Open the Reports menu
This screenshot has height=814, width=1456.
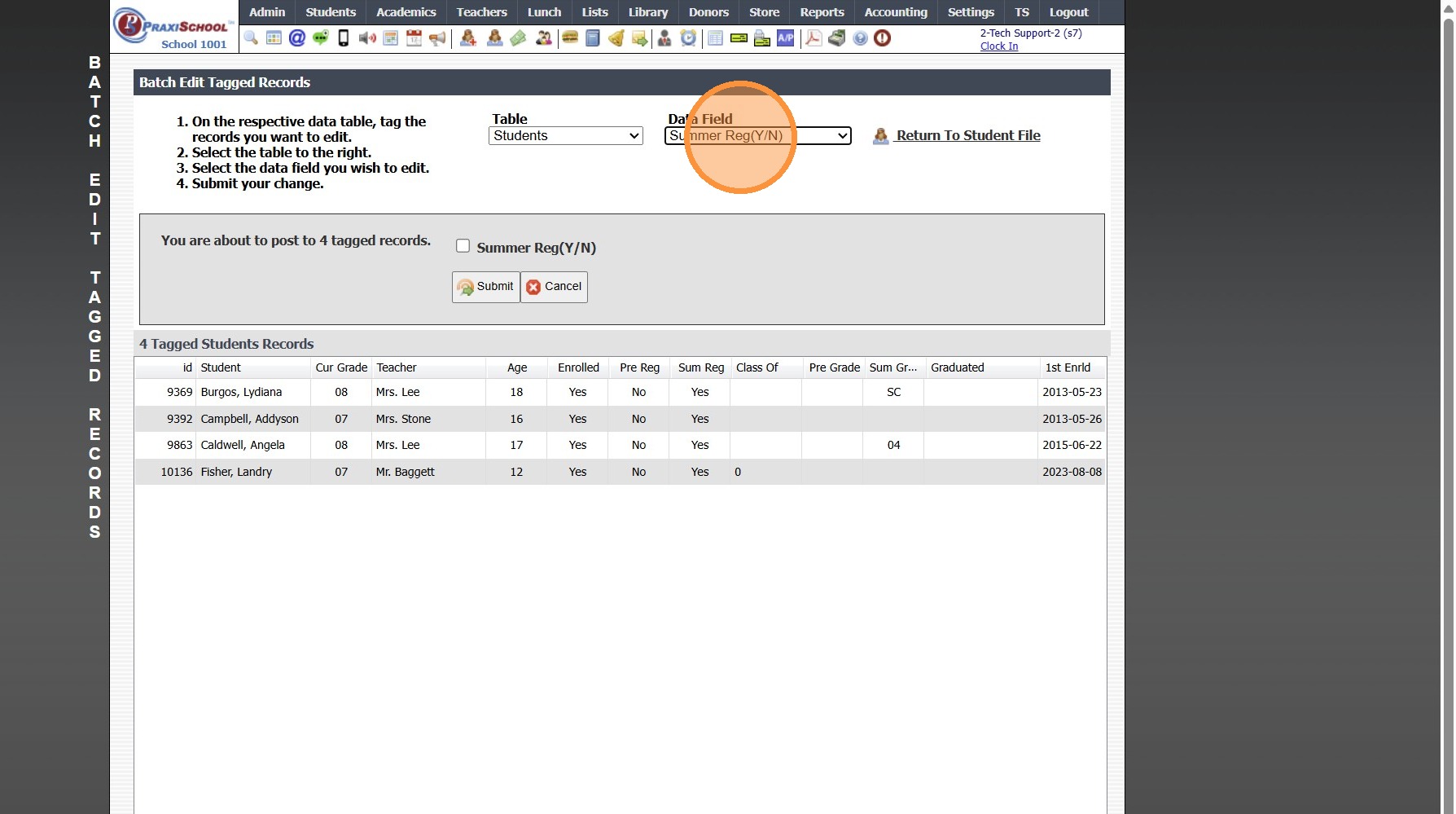(x=822, y=12)
